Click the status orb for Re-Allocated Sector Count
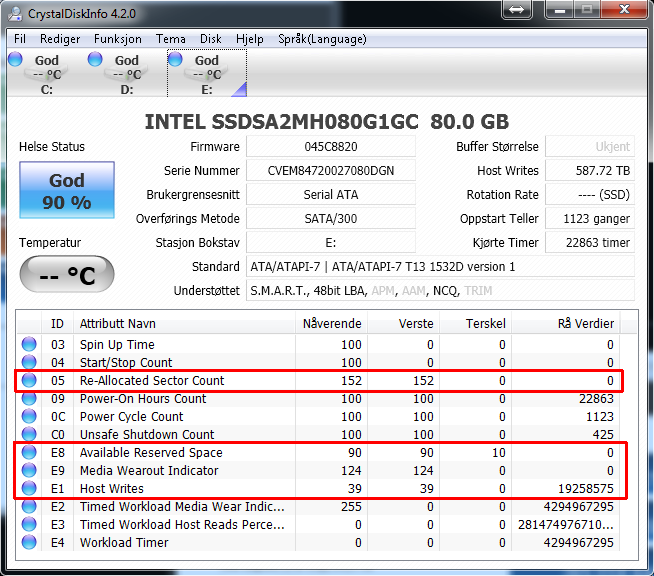654x576 pixels. click(x=29, y=380)
